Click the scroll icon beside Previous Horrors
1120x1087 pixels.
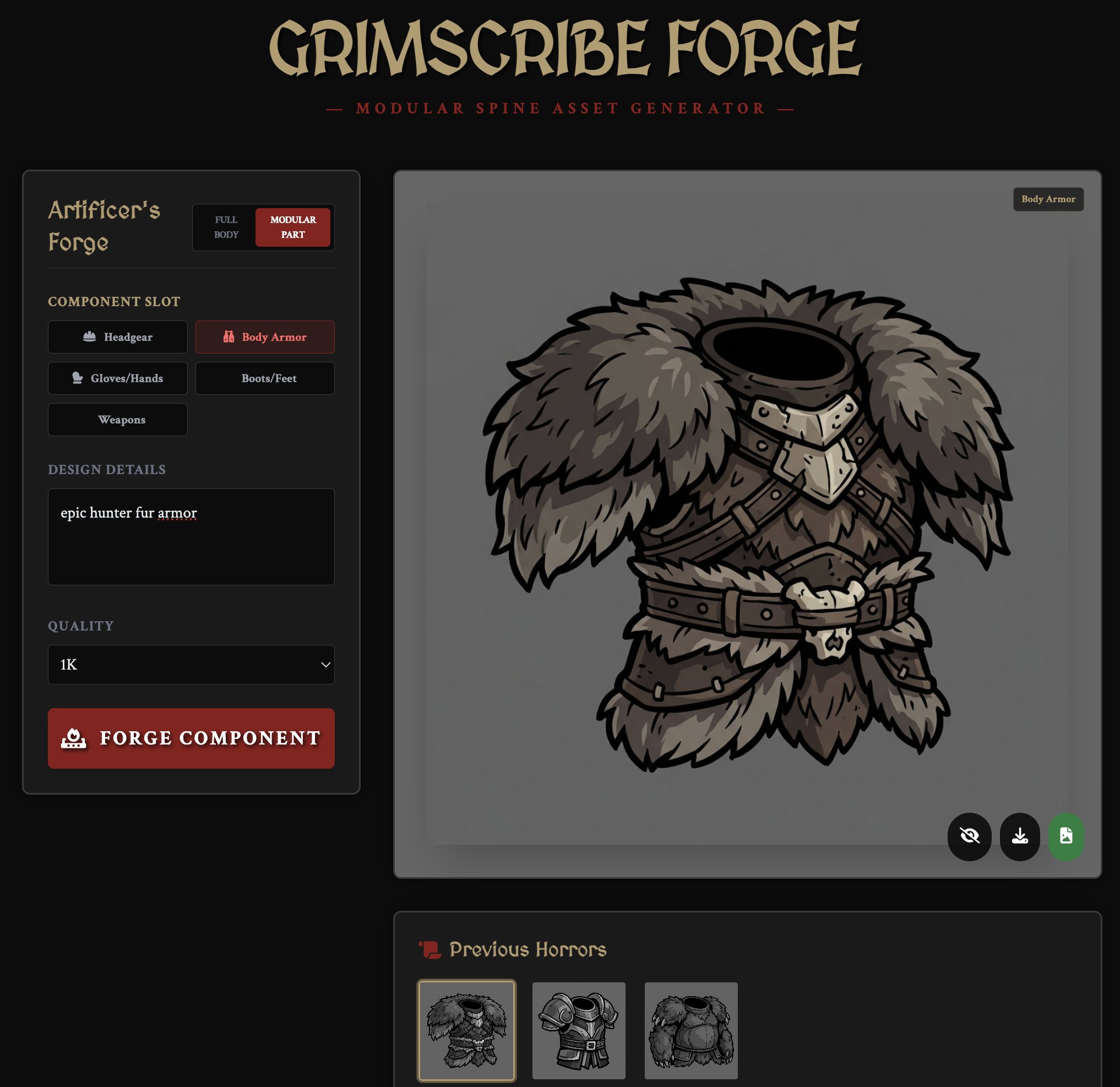429,949
